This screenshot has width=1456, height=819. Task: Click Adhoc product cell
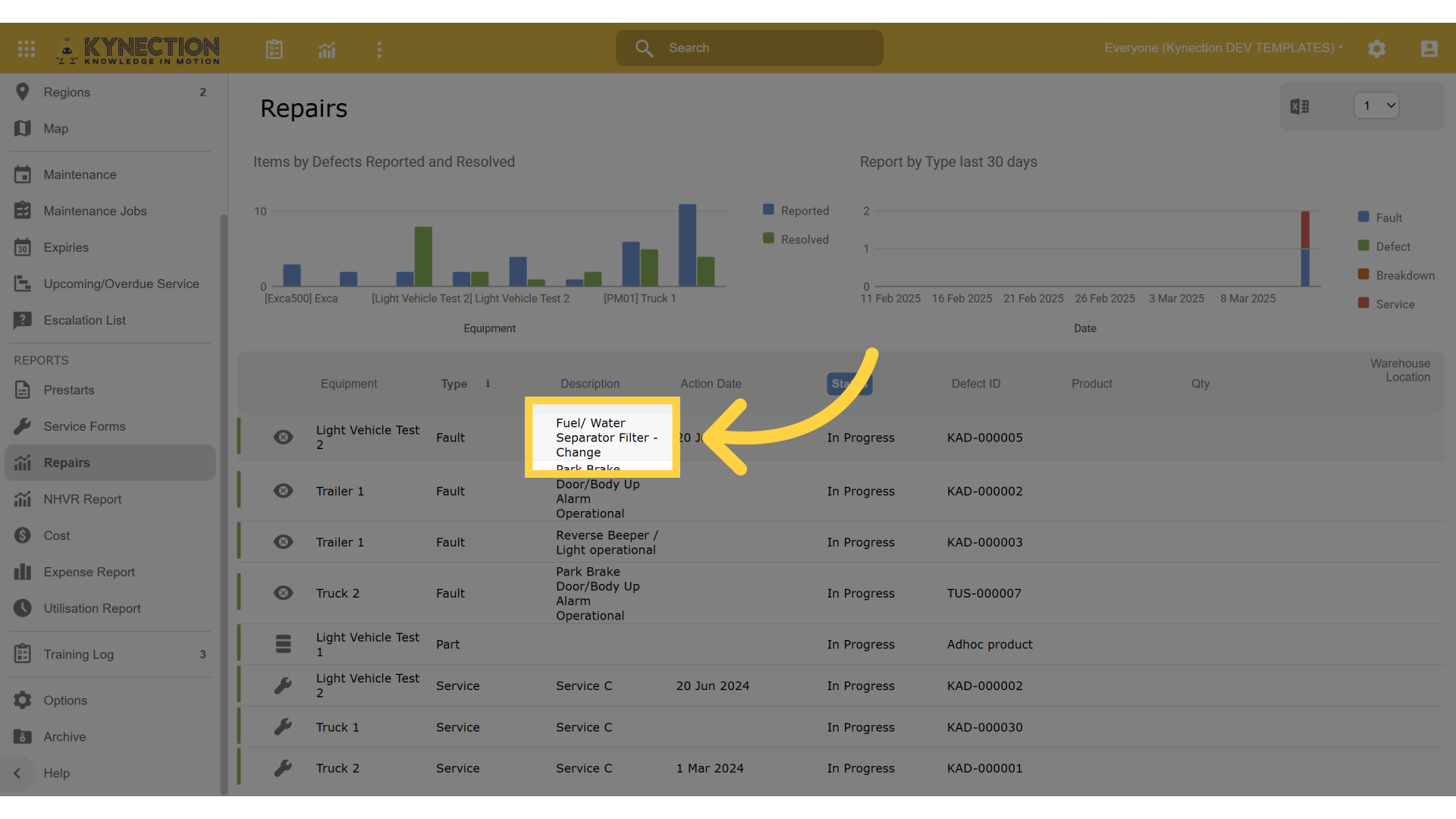990,645
